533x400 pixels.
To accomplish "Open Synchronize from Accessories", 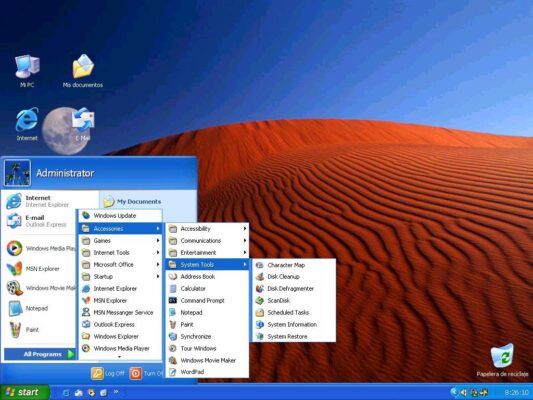I will click(x=207, y=336).
